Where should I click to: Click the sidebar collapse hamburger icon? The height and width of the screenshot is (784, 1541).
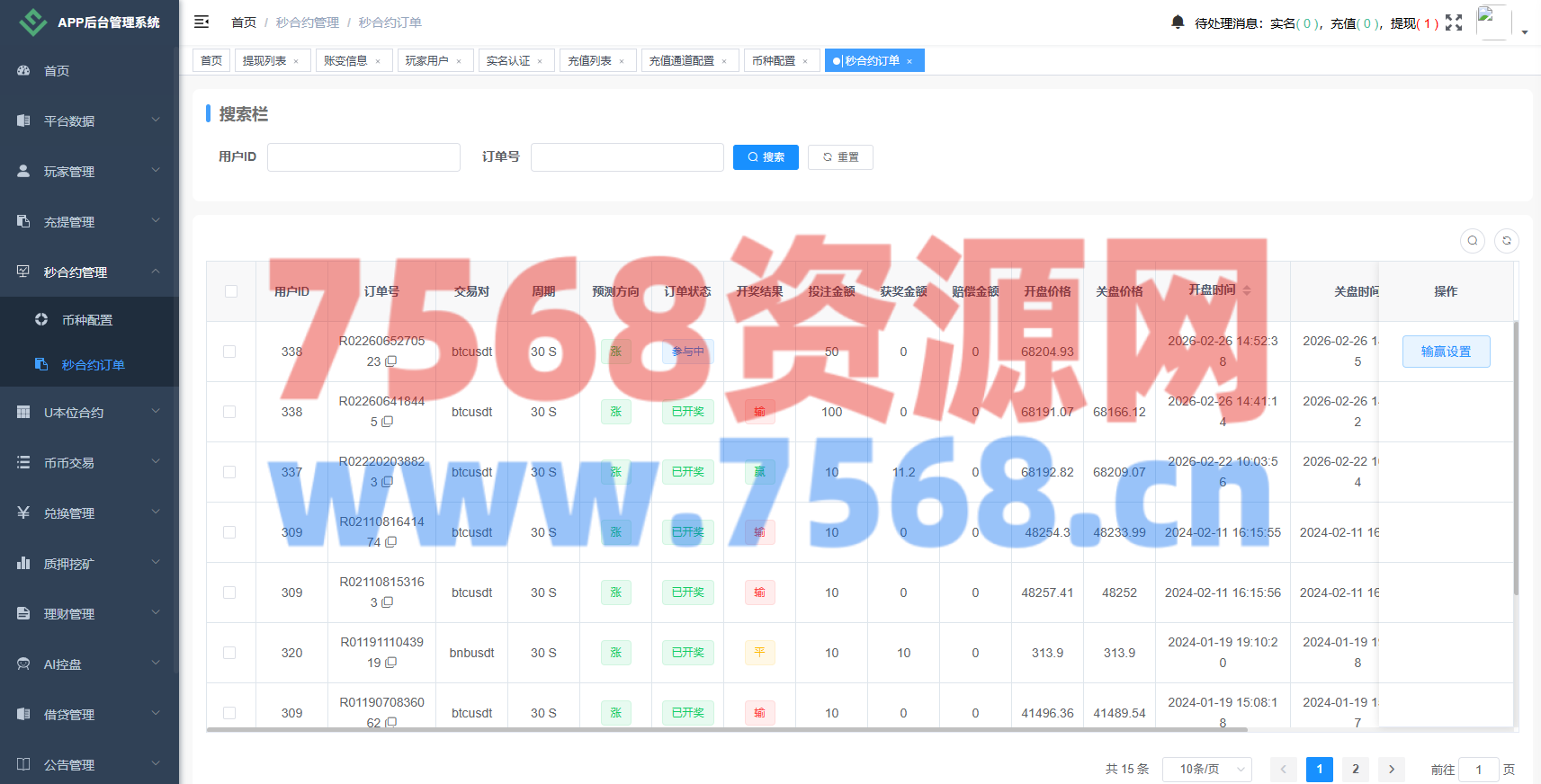click(x=202, y=22)
